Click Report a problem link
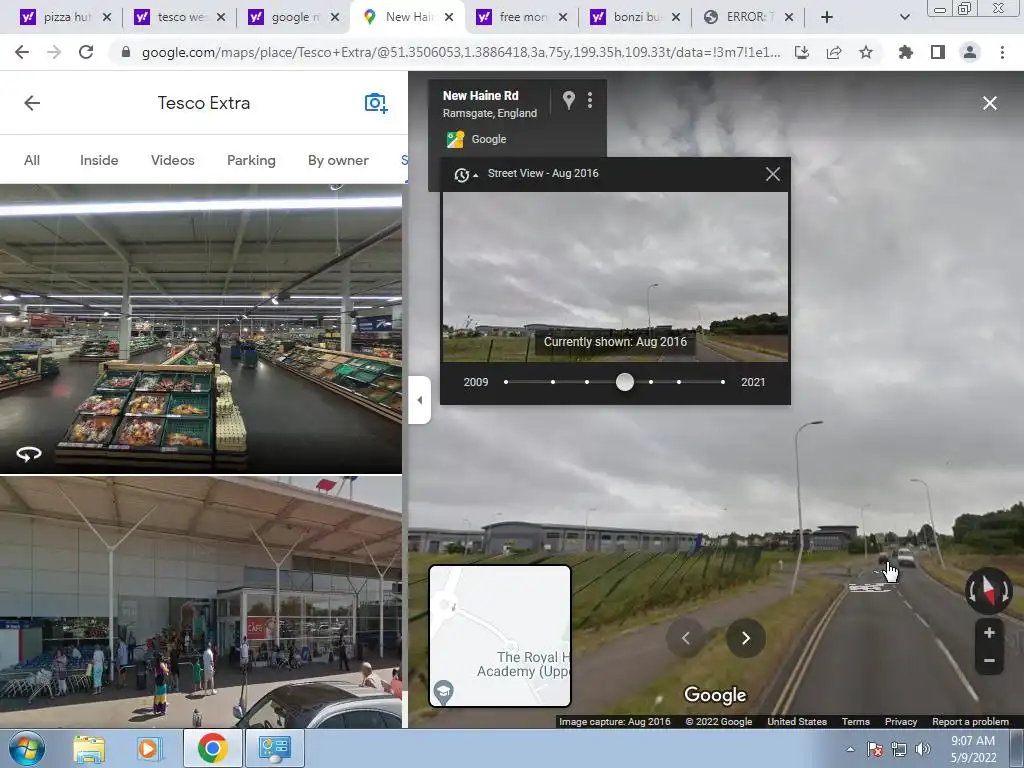1024x768 pixels. (970, 722)
